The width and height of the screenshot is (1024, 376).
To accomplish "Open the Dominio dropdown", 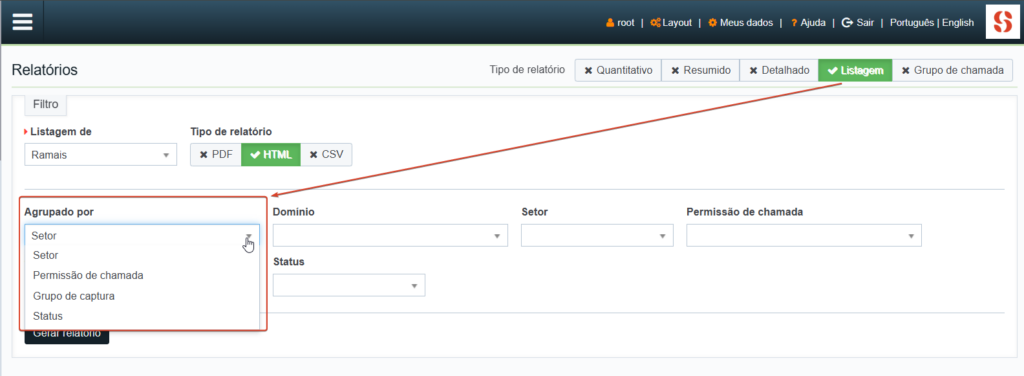I will pyautogui.click(x=391, y=236).
